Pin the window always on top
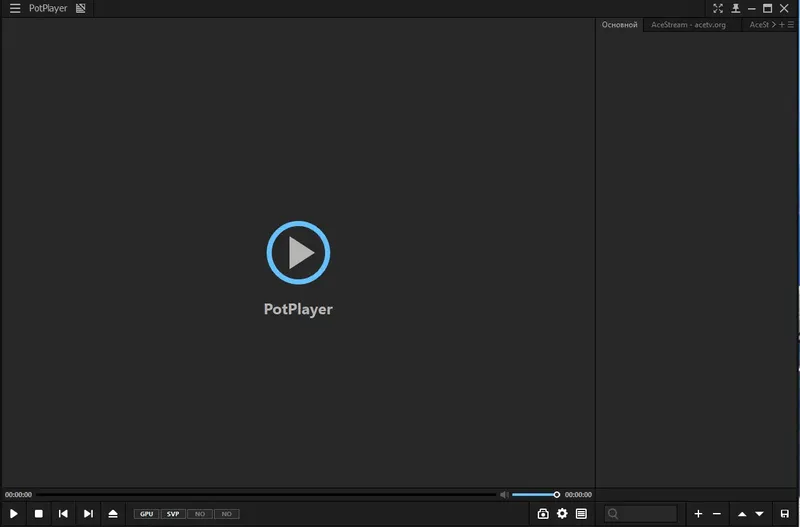 (736, 8)
